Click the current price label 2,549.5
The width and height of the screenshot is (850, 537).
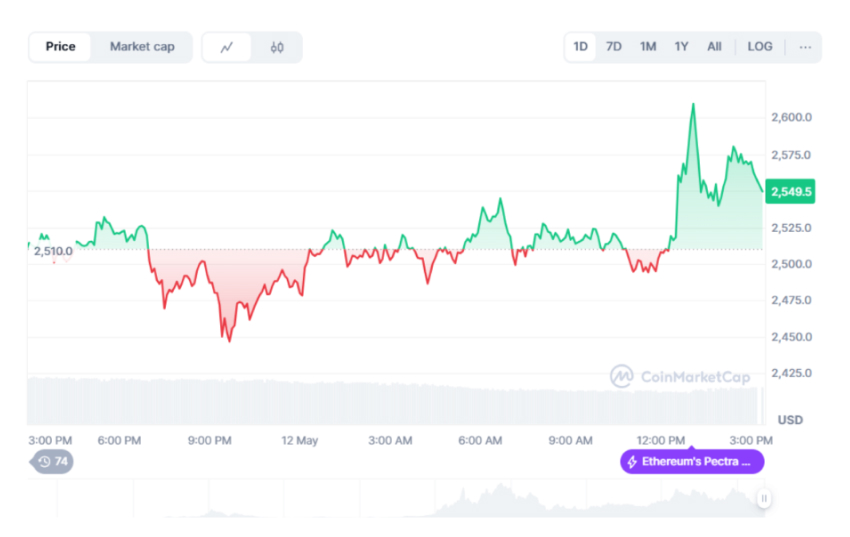pyautogui.click(x=790, y=191)
